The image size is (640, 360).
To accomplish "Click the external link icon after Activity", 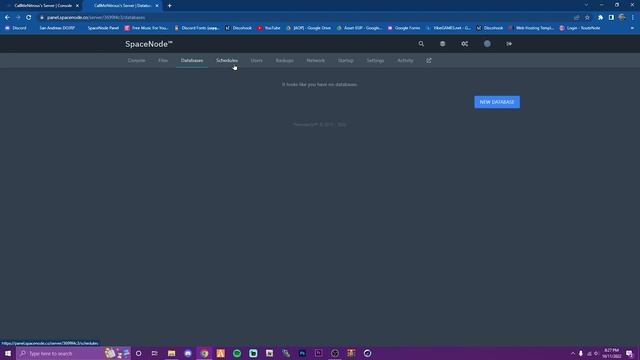I will click(x=429, y=60).
